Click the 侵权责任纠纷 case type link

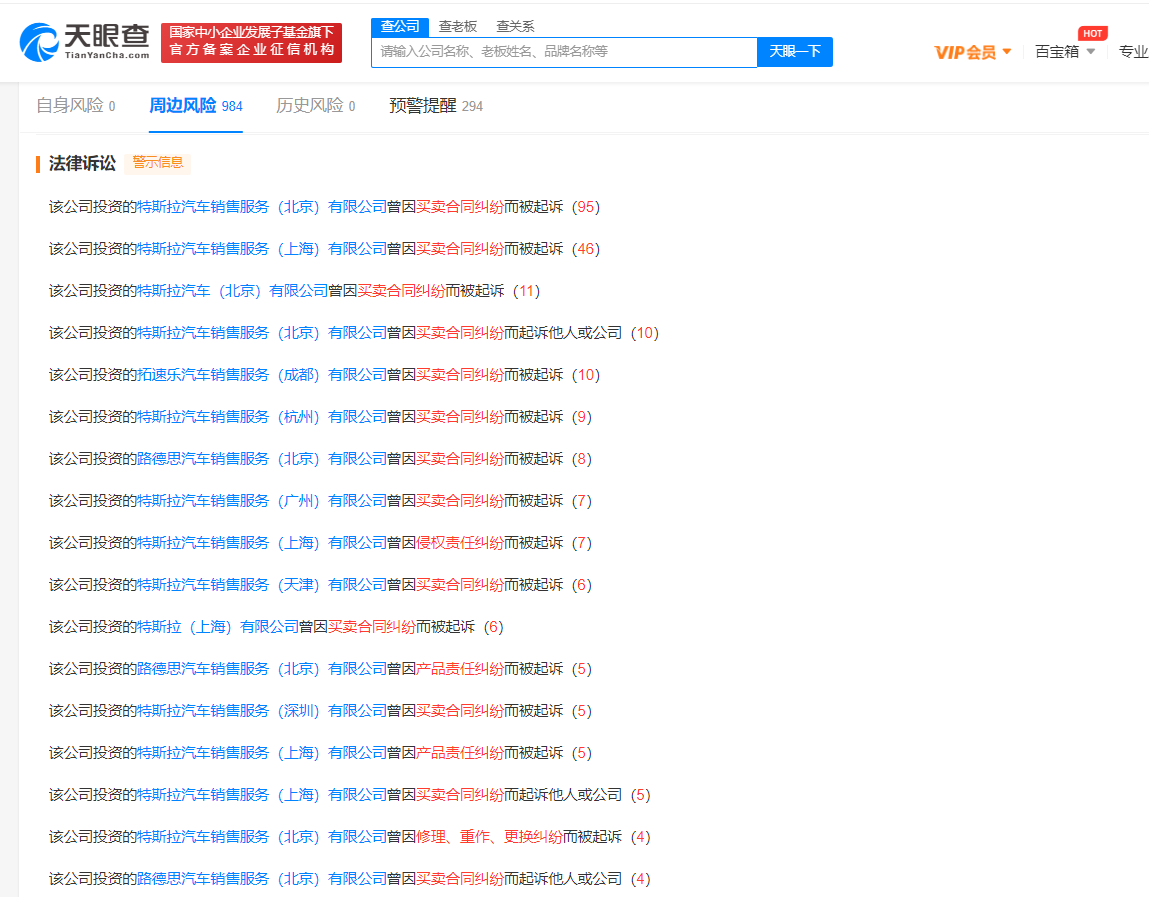pos(459,543)
